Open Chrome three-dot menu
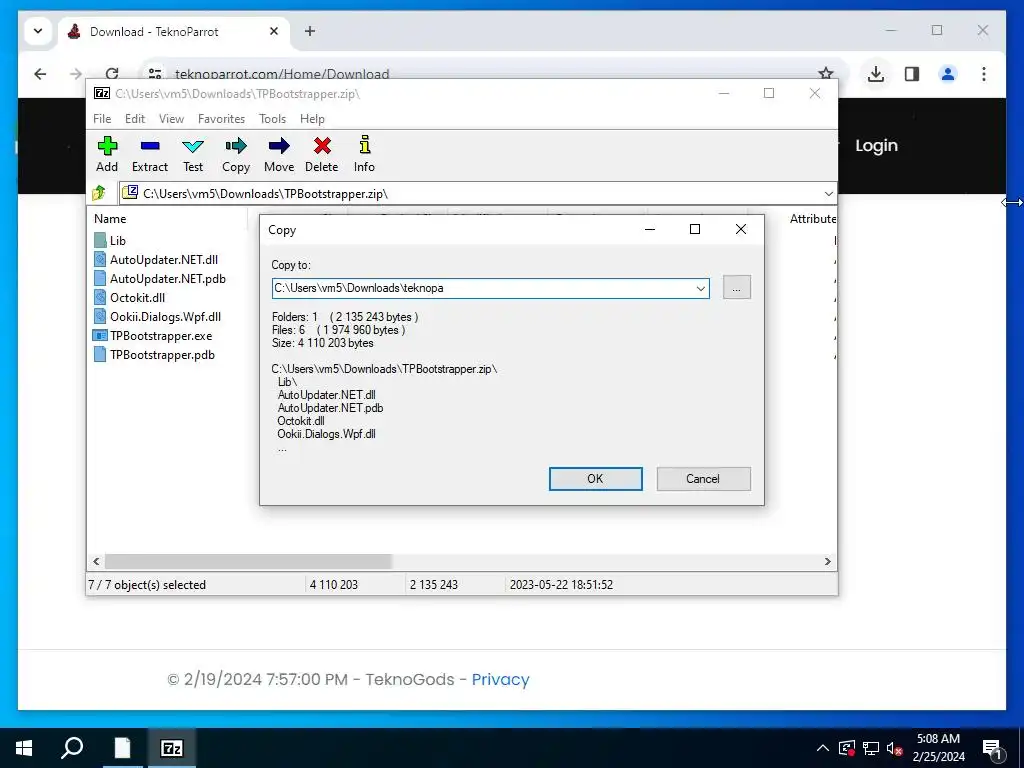 tap(984, 74)
